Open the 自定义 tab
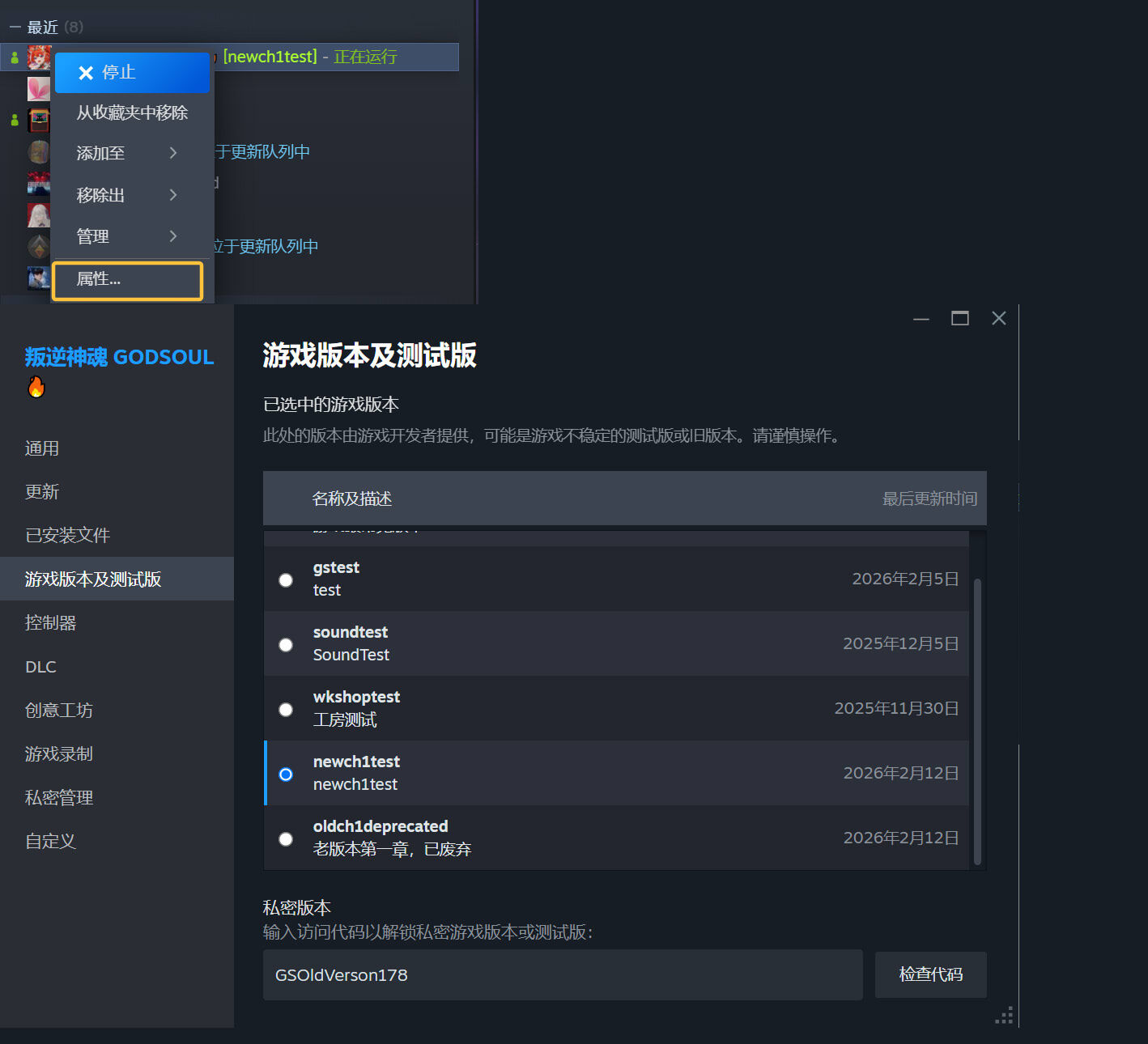1148x1044 pixels. point(117,842)
